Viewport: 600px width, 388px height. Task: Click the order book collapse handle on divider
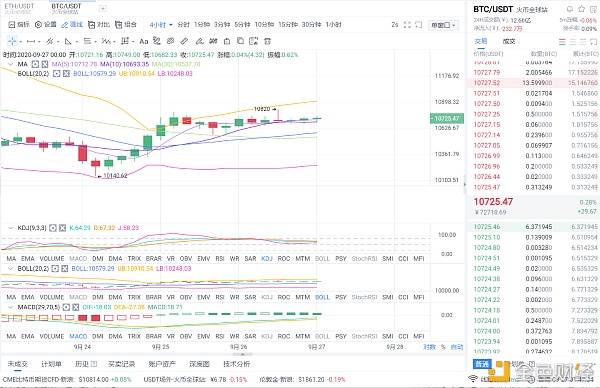click(x=465, y=184)
